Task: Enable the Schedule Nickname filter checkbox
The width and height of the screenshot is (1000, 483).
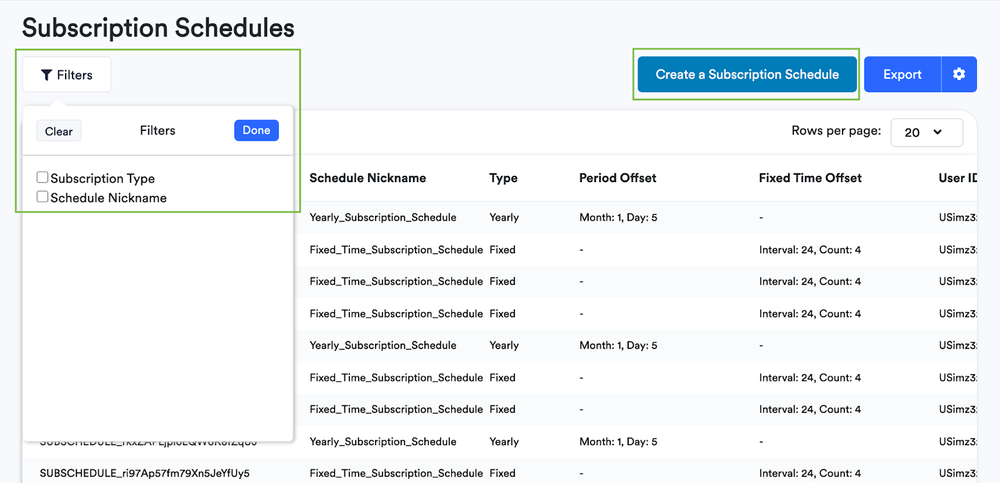Action: tap(42, 197)
